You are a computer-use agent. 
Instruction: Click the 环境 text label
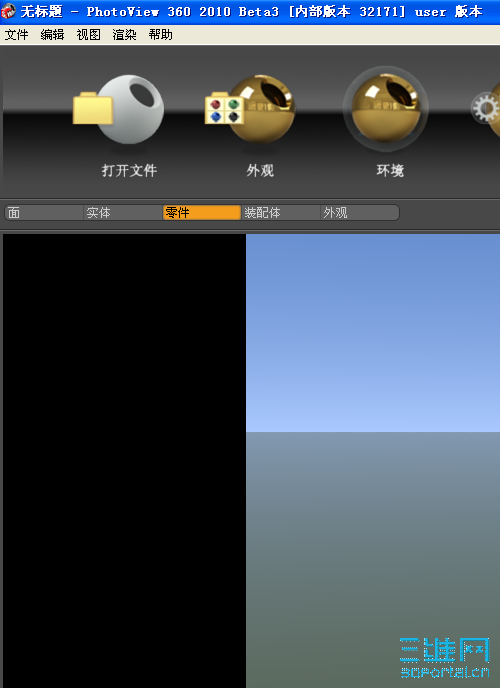point(390,170)
